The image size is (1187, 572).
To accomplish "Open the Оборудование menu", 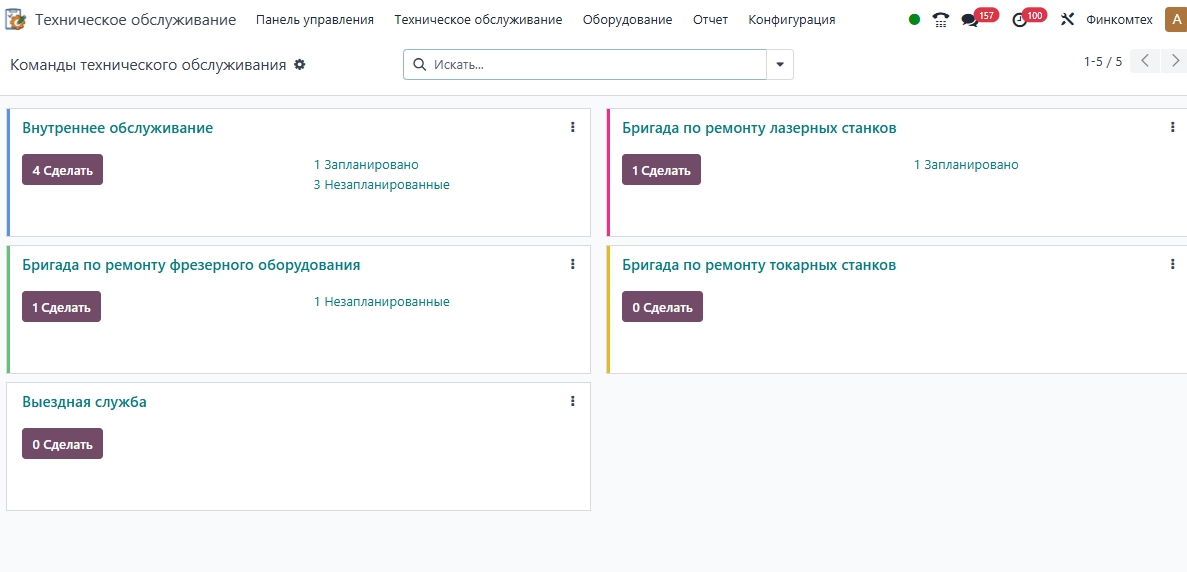I will click(x=627, y=20).
